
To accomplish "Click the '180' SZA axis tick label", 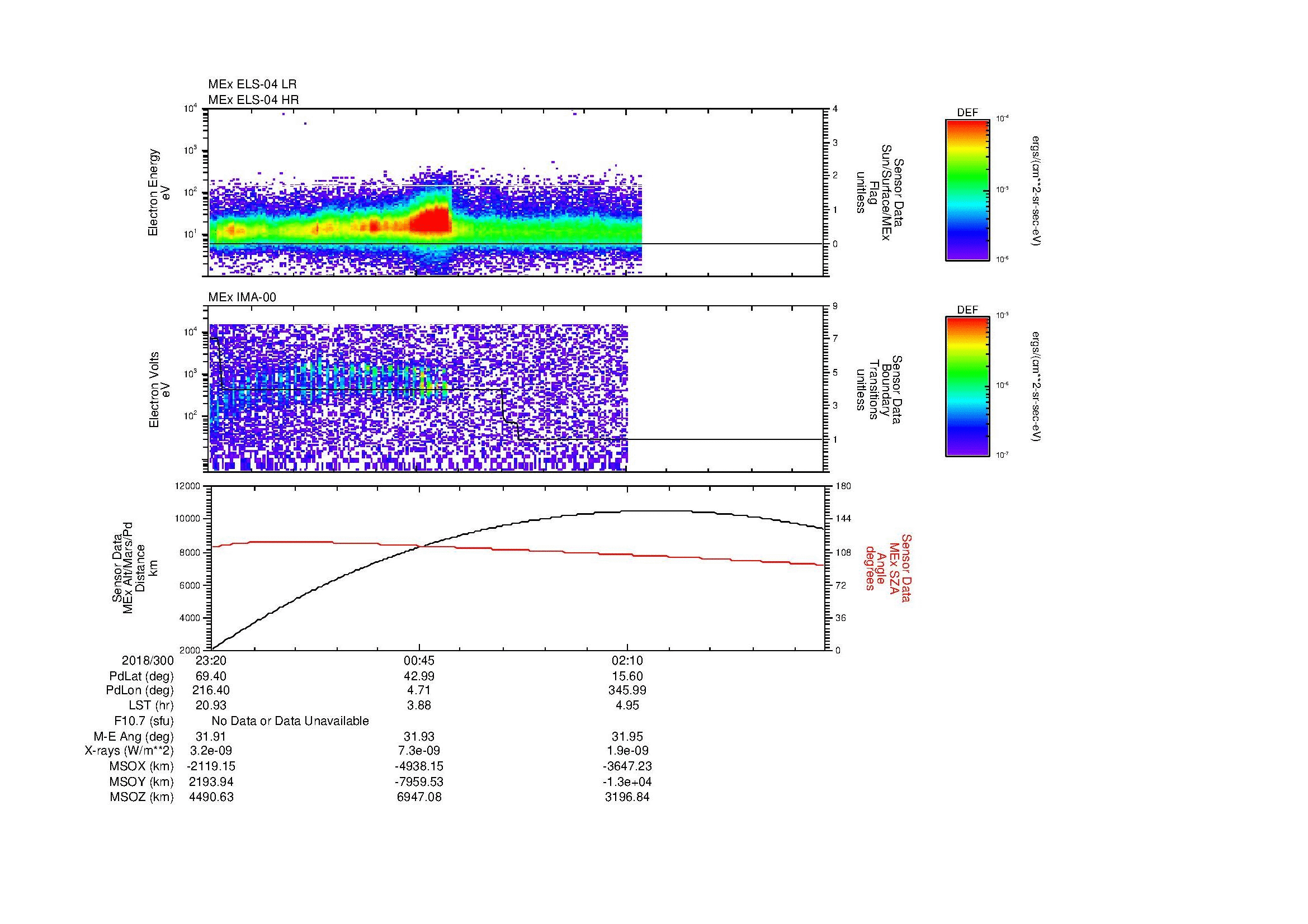I will coord(843,486).
